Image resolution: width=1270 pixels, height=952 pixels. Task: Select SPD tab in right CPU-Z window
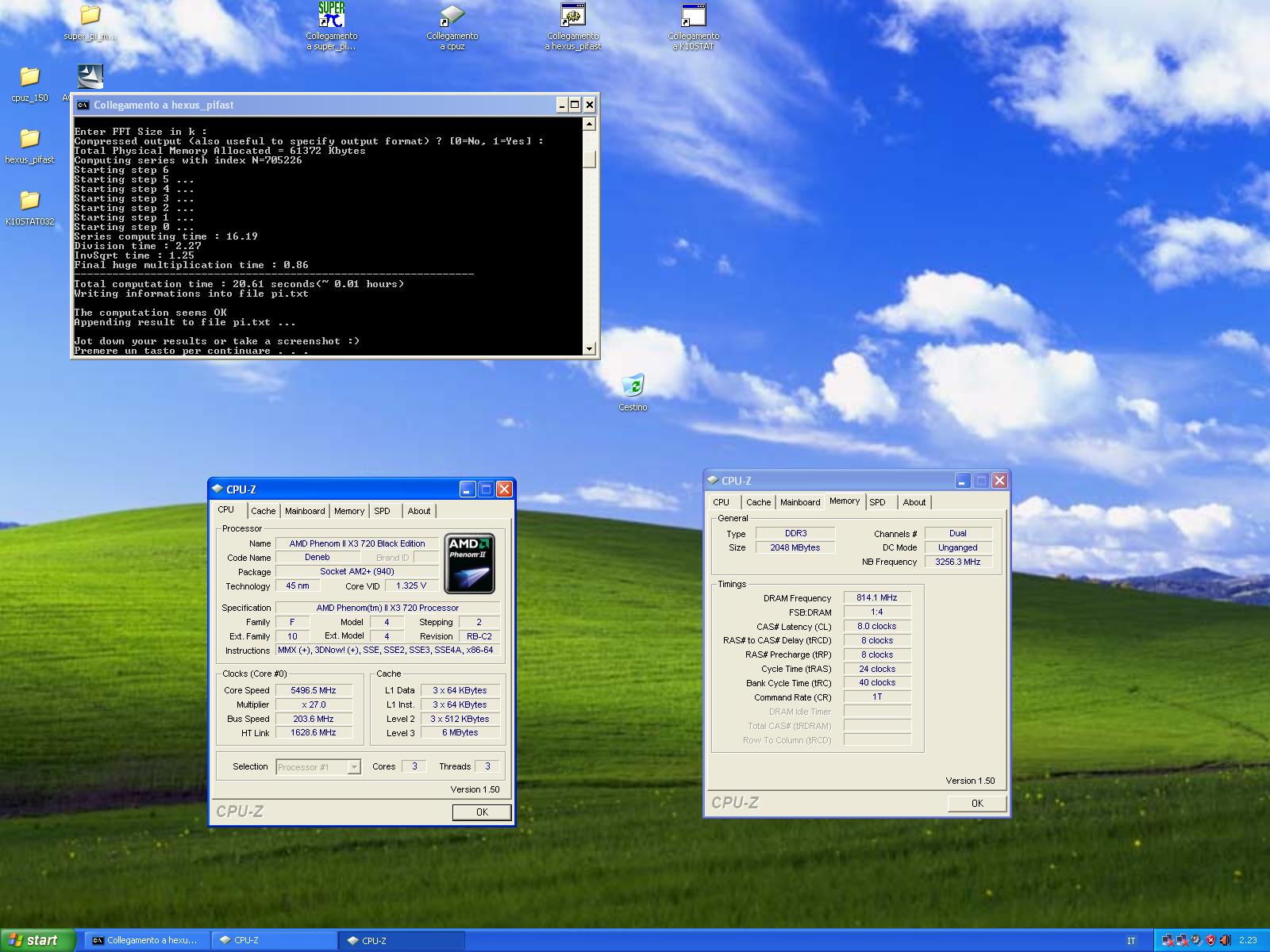[877, 502]
